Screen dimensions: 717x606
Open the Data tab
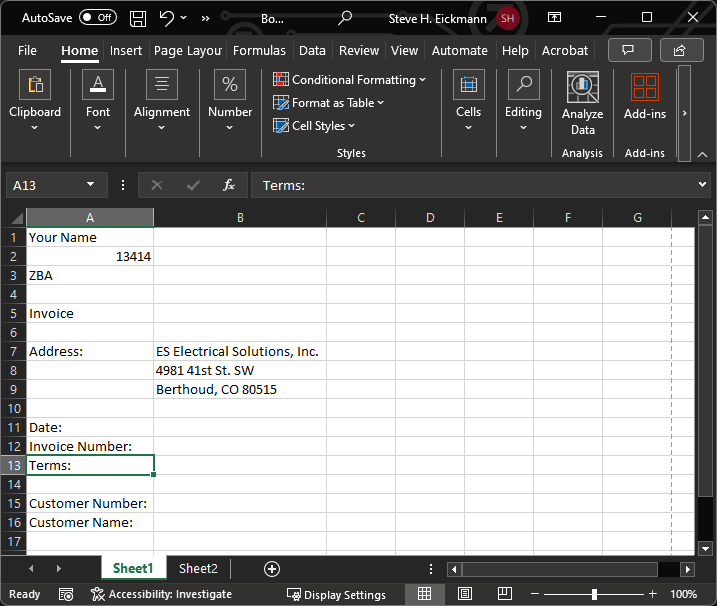coord(312,50)
